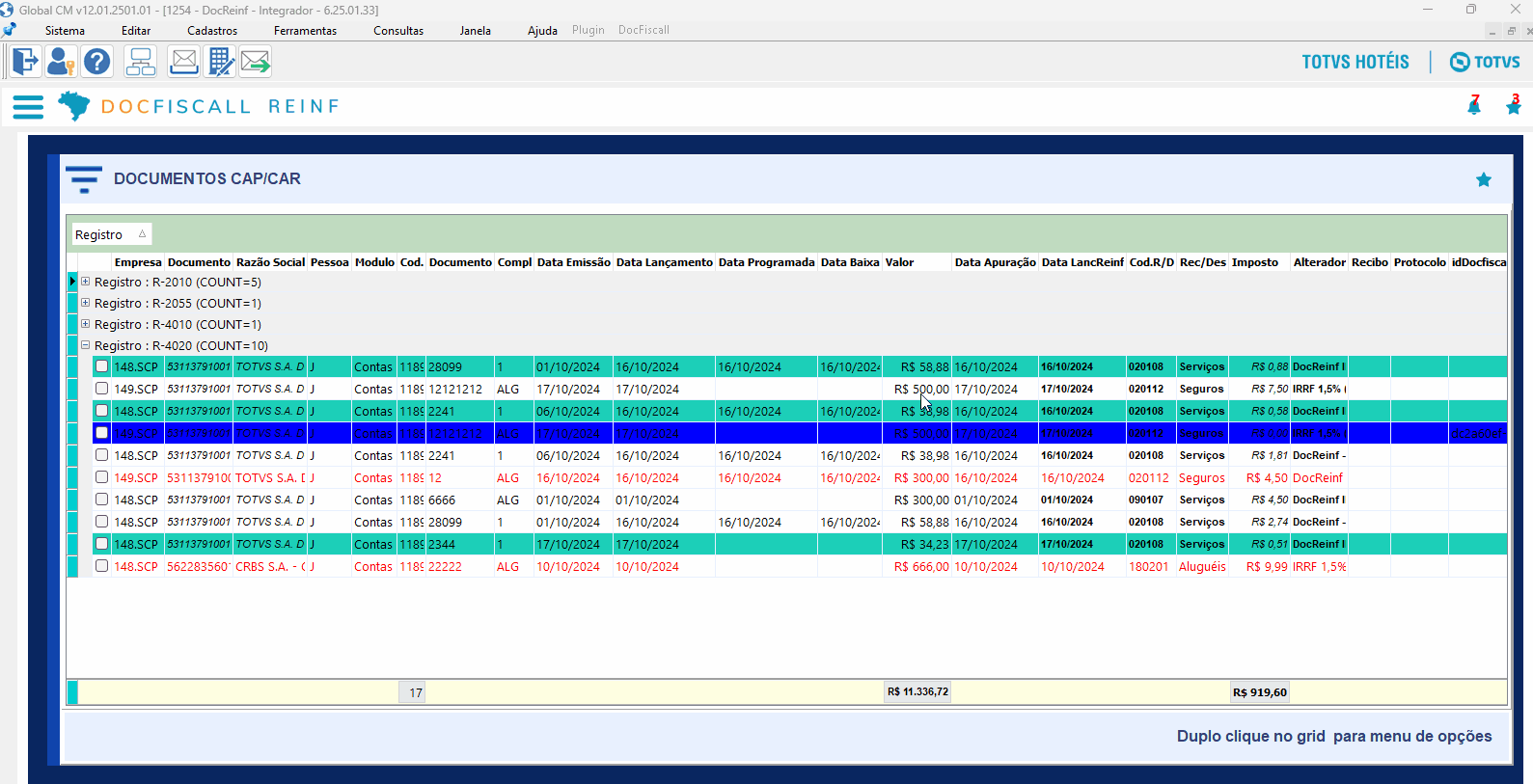
Task: Click the TOTVS HOTÉIS text
Action: tap(1355, 62)
